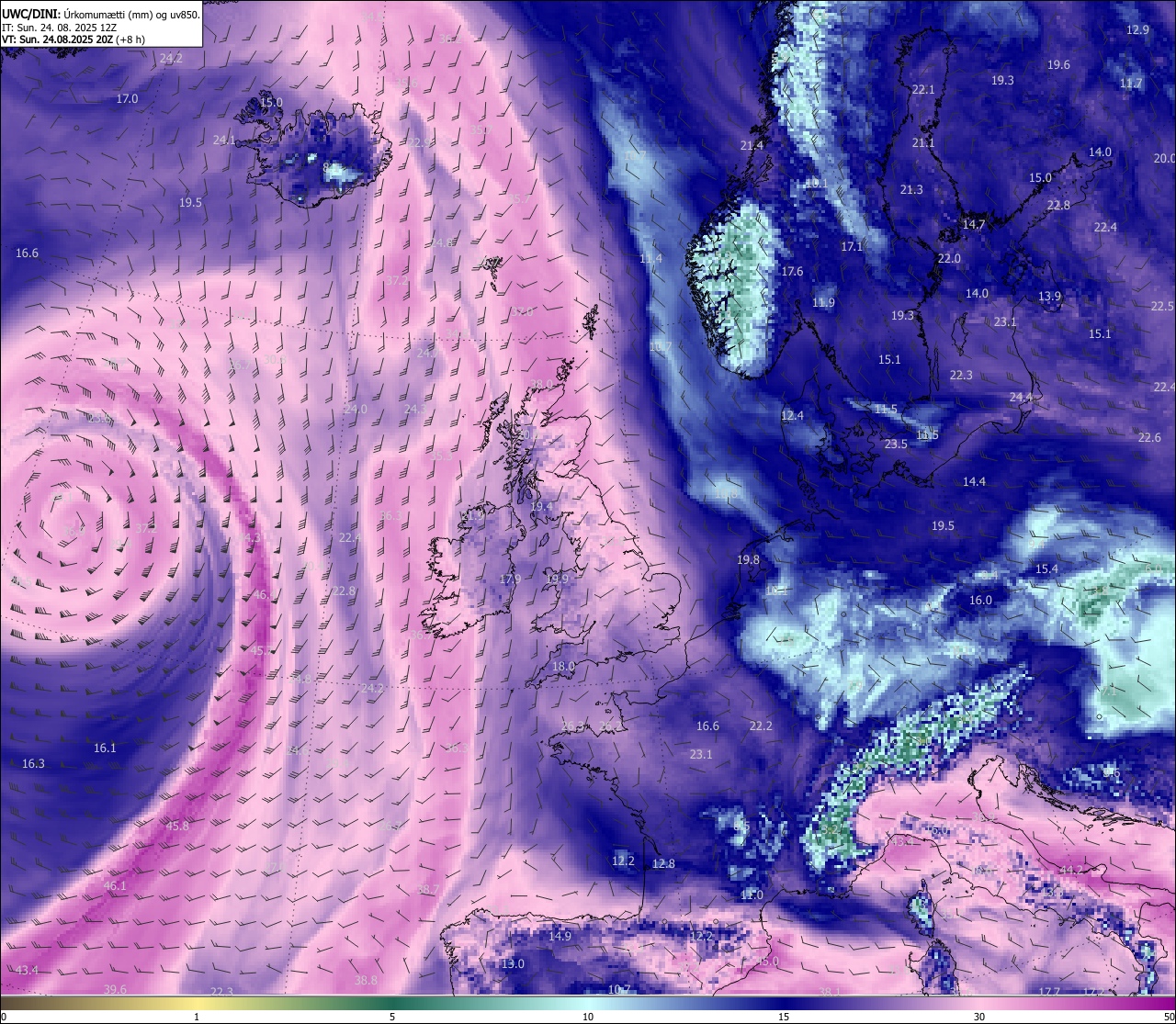
Task: Click the '16.3' value label
Action: pos(33,763)
